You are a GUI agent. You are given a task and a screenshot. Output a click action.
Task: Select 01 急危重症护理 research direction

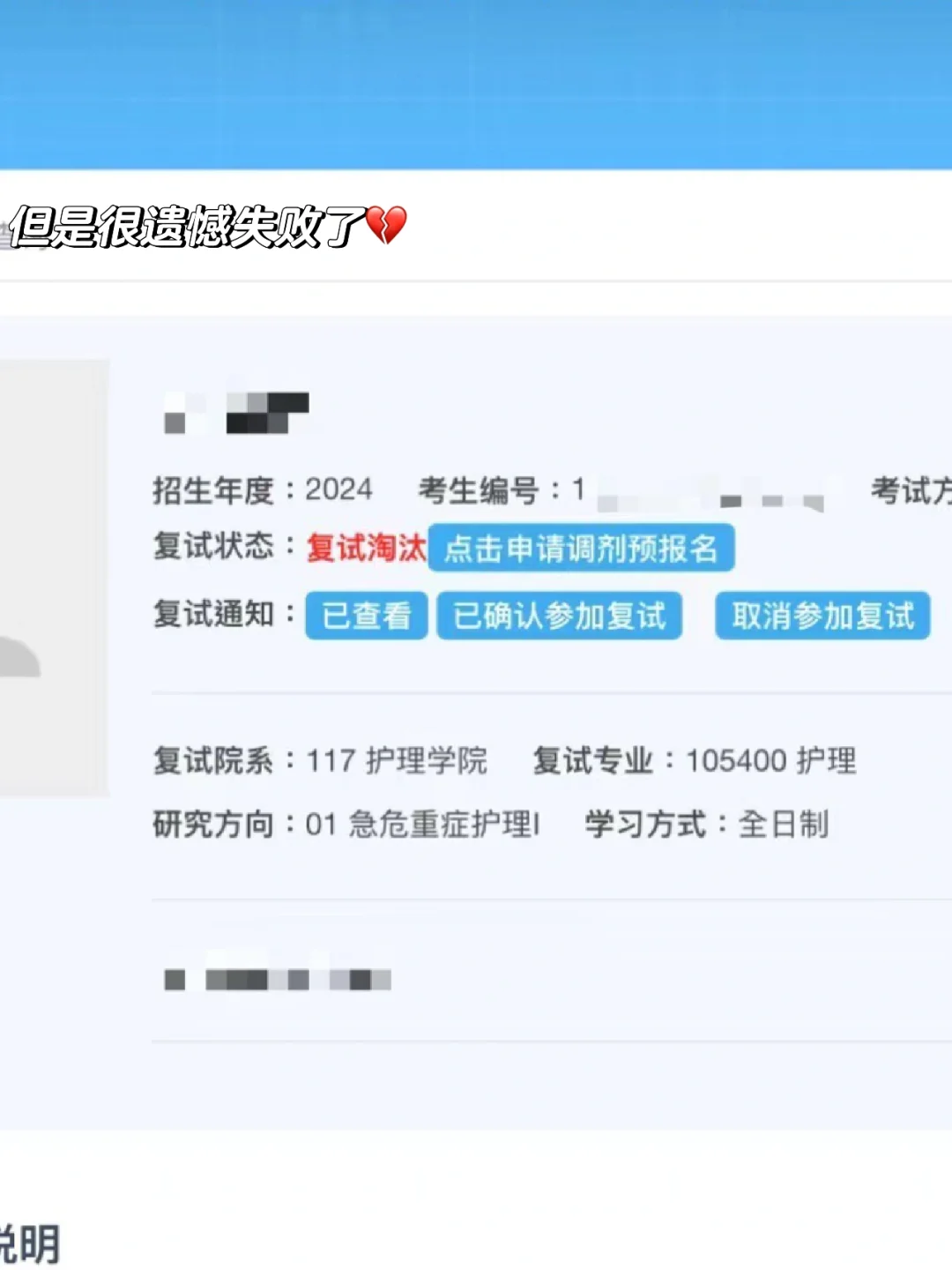pos(422,825)
